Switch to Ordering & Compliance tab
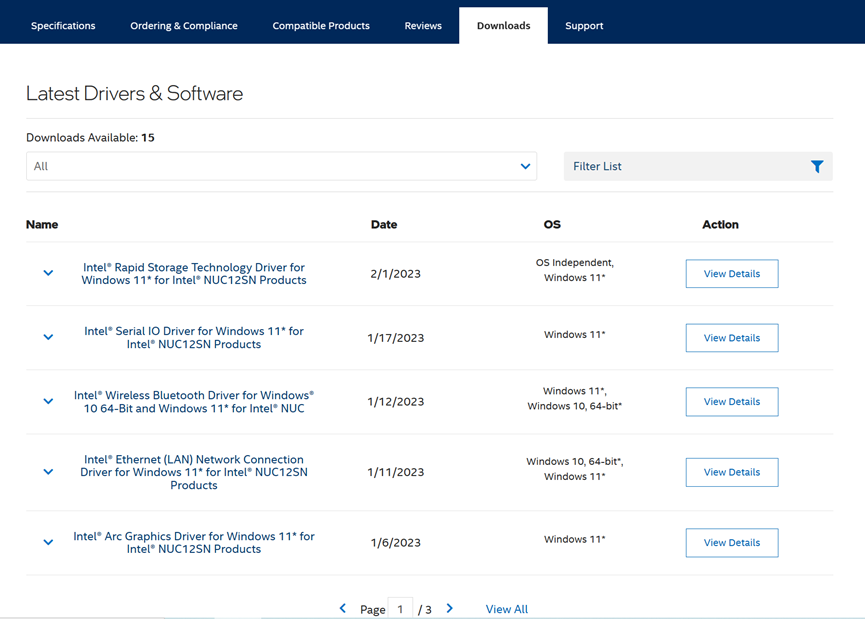The height and width of the screenshot is (619, 865). pyautogui.click(x=184, y=26)
